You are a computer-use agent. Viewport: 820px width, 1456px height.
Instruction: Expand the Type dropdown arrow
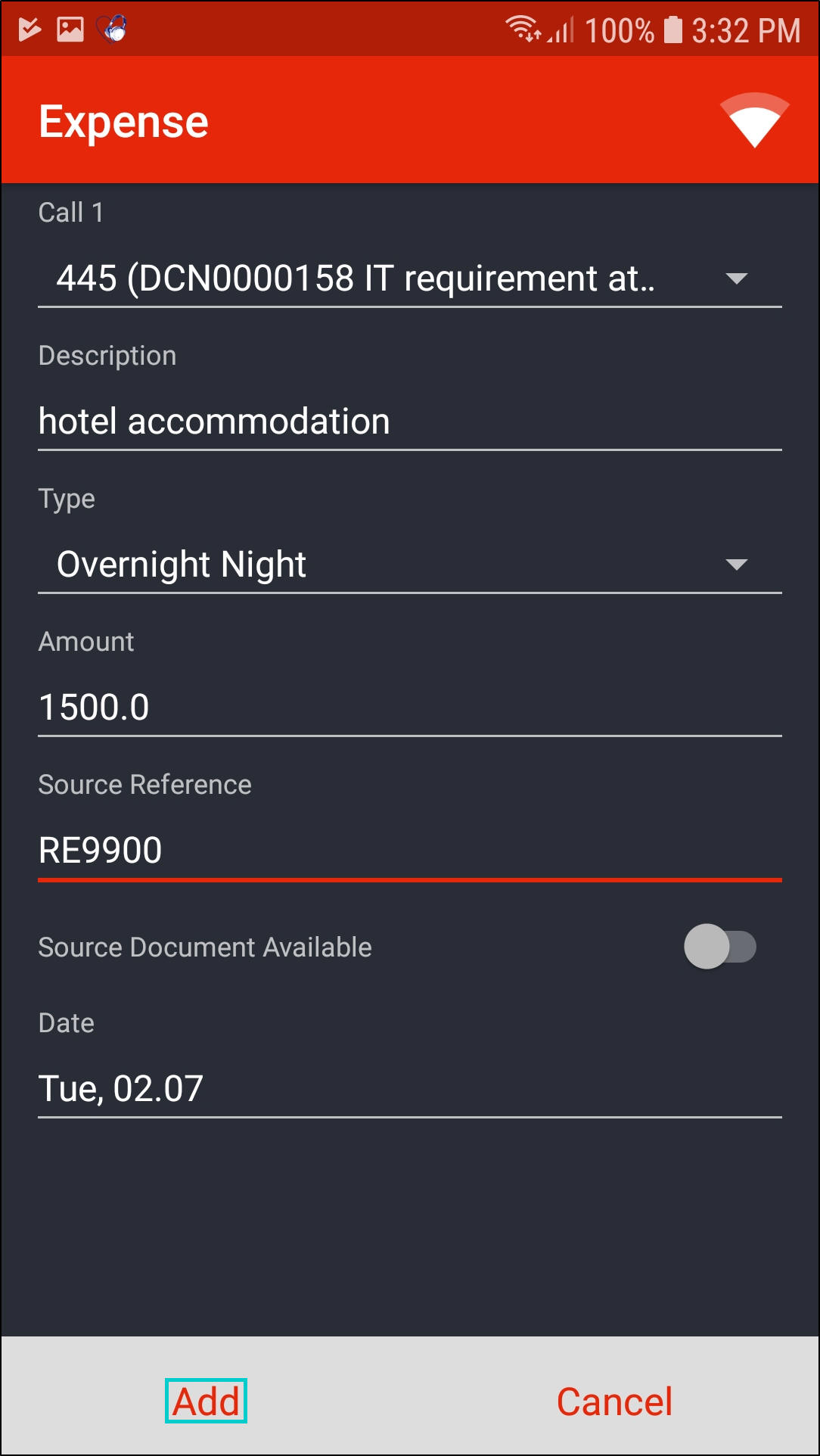pyautogui.click(x=736, y=565)
